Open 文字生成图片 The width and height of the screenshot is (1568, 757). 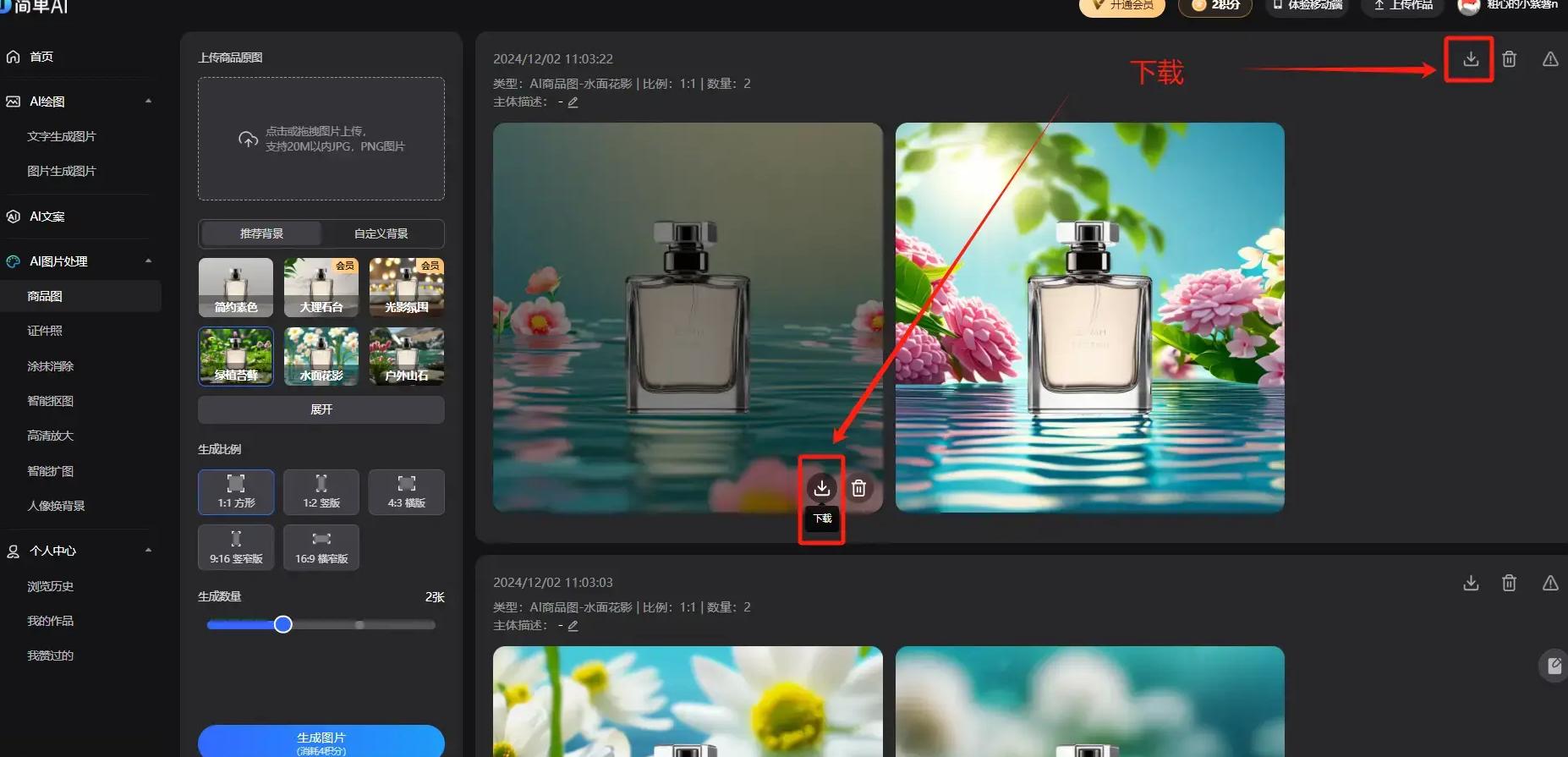(62, 136)
